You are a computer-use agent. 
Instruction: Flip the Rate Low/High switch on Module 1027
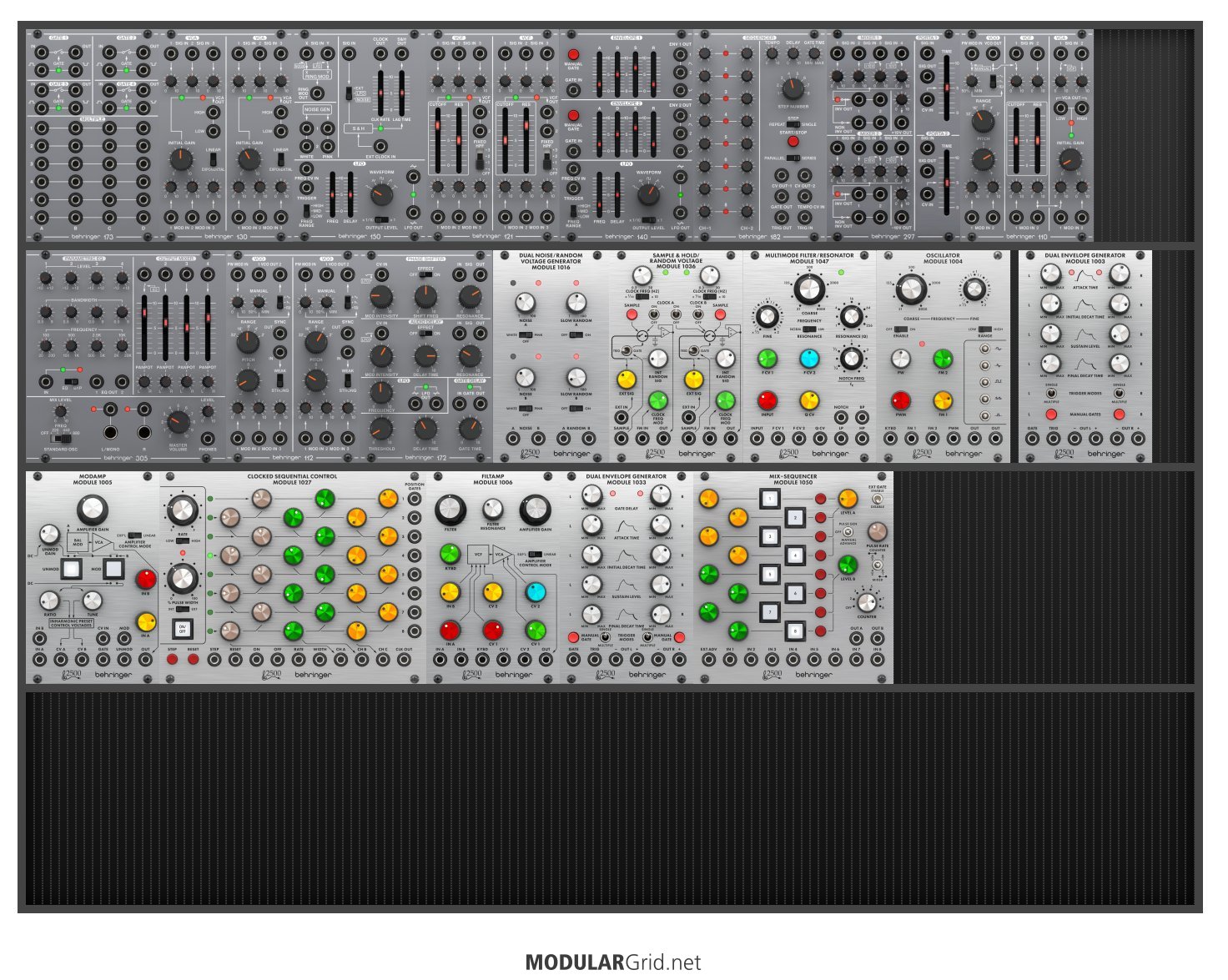point(183,540)
